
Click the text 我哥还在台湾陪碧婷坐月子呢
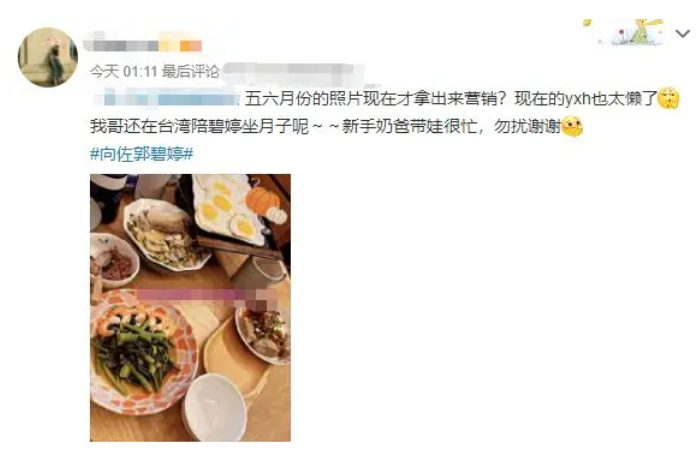click(200, 127)
